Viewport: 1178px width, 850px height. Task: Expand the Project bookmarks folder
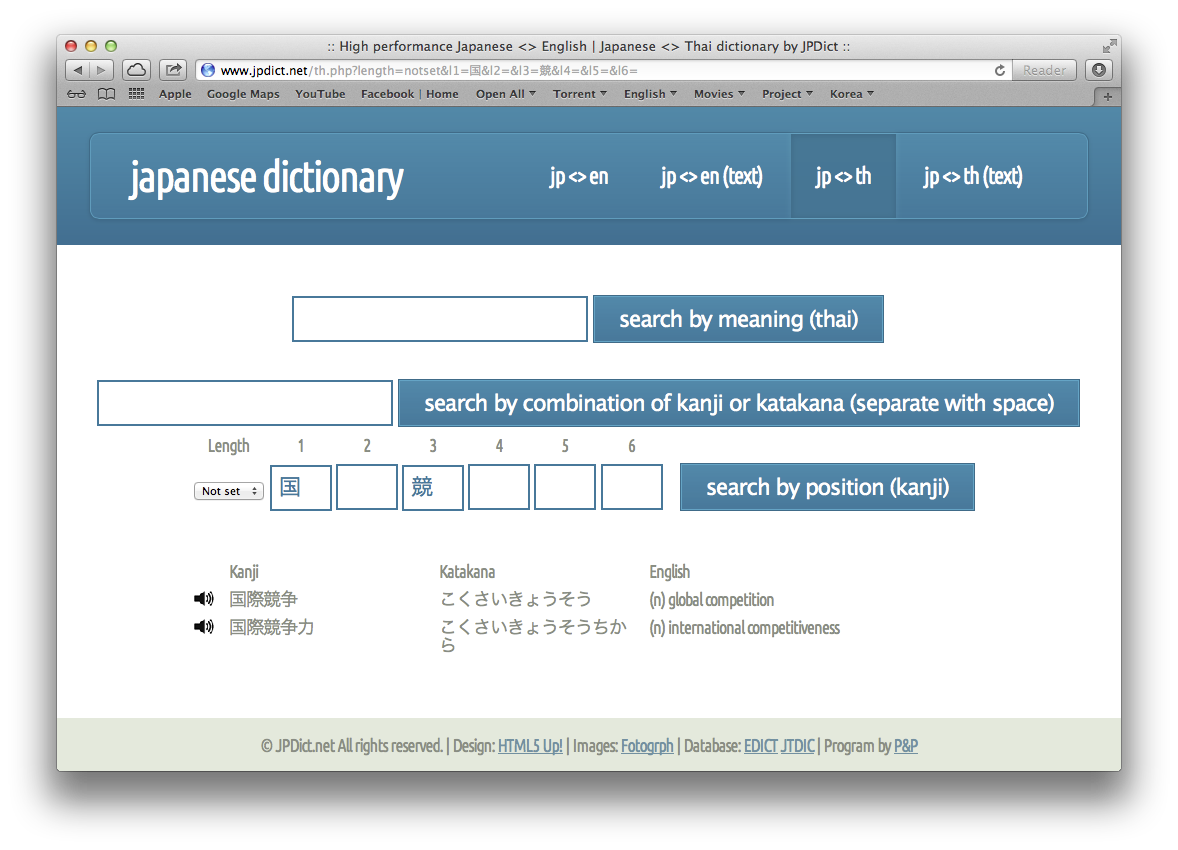(787, 94)
